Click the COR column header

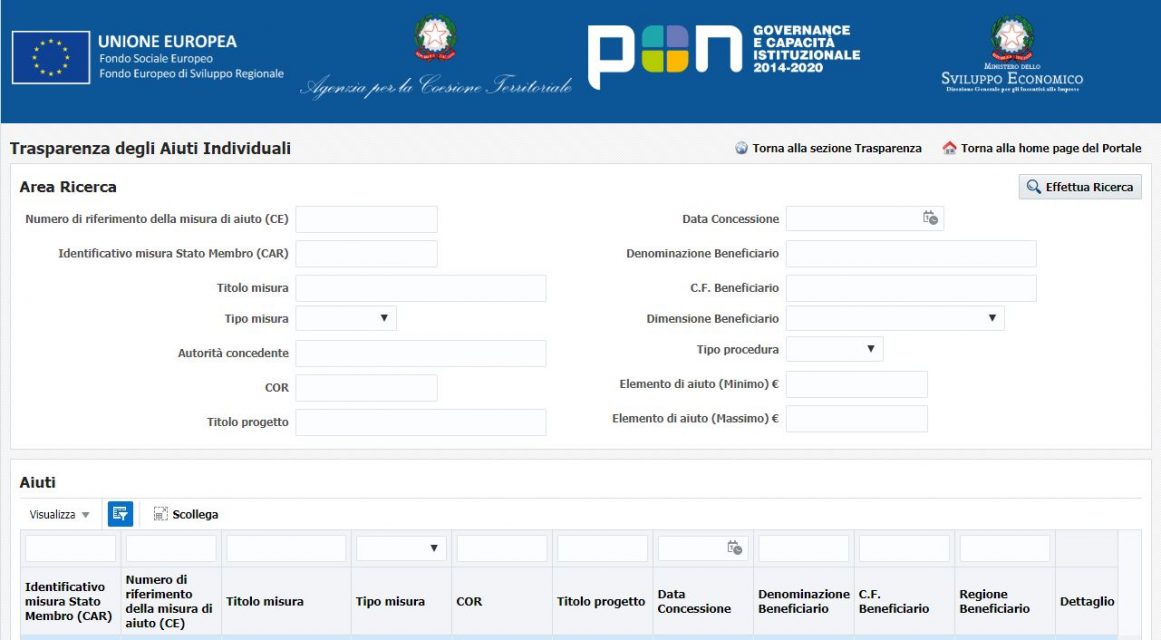[502, 601]
